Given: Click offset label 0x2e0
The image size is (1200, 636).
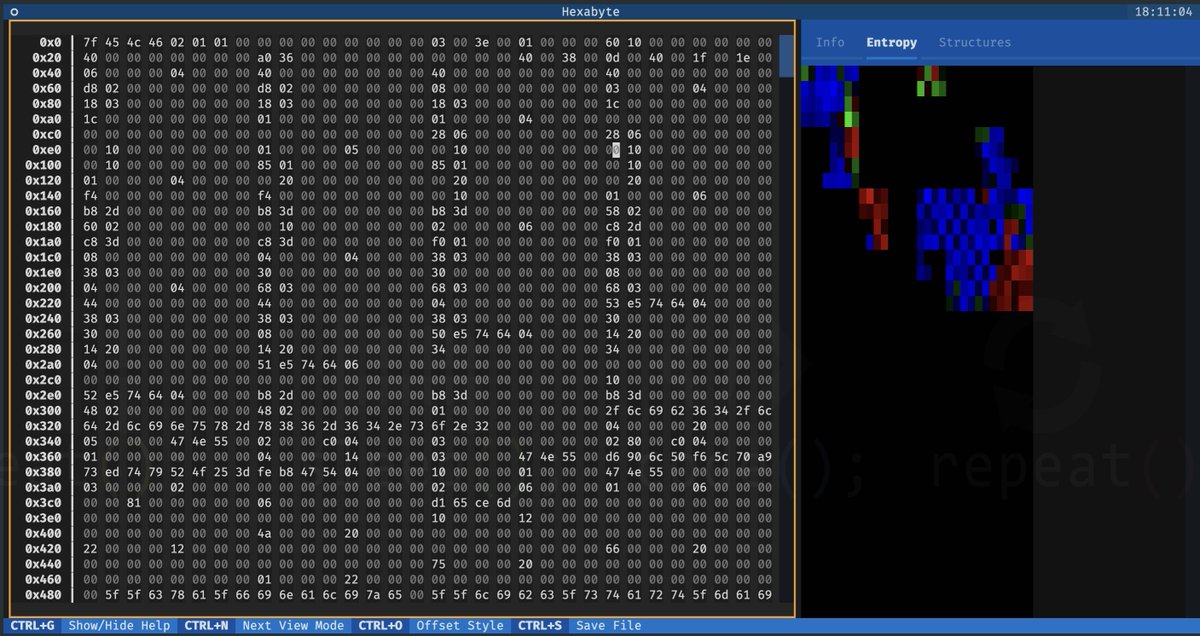Looking at the screenshot, I should (x=43, y=395).
